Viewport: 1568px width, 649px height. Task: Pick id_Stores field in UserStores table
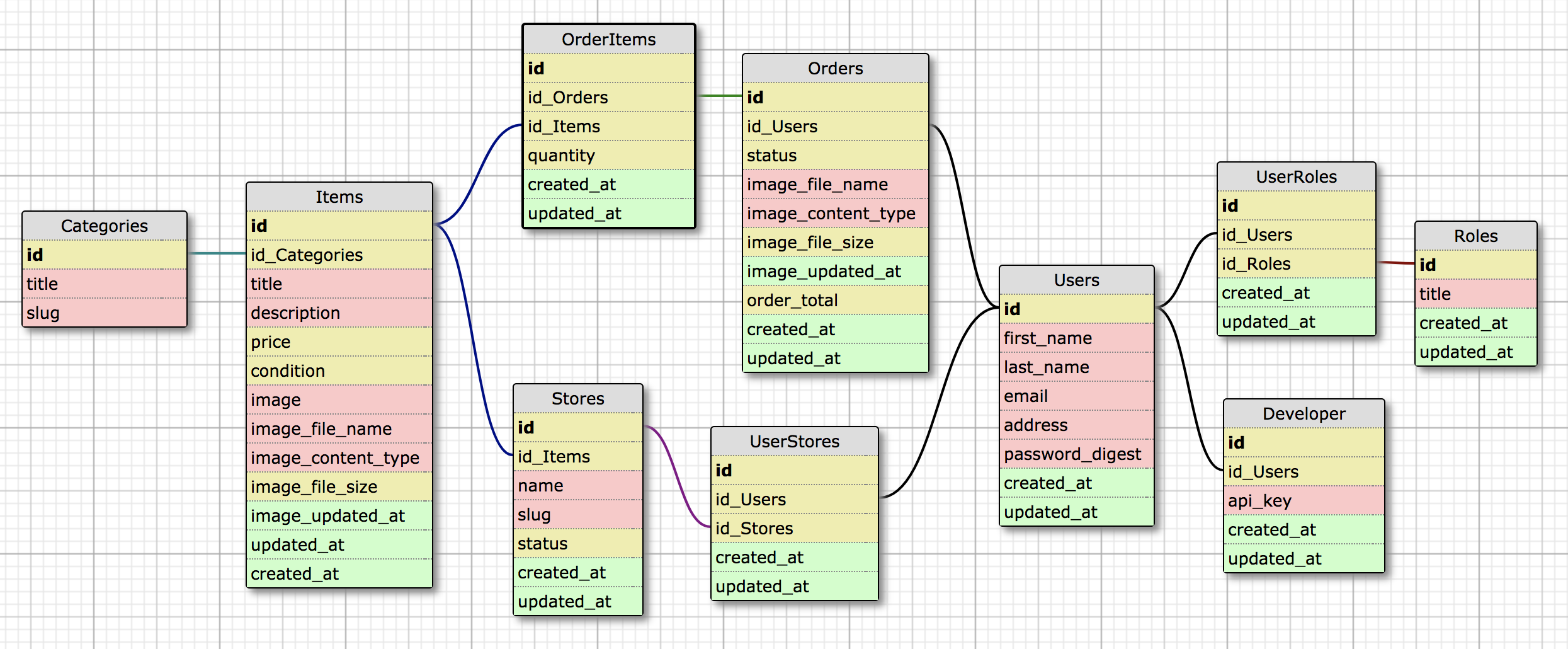[795, 528]
